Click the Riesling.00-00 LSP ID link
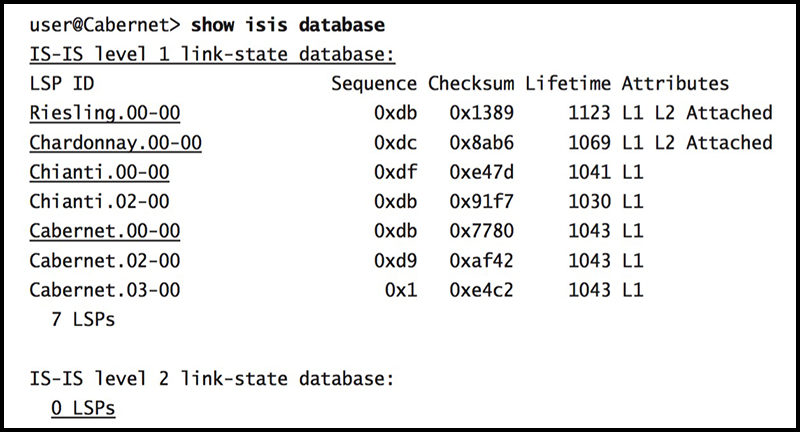The width and height of the screenshot is (800, 432). 105,113
